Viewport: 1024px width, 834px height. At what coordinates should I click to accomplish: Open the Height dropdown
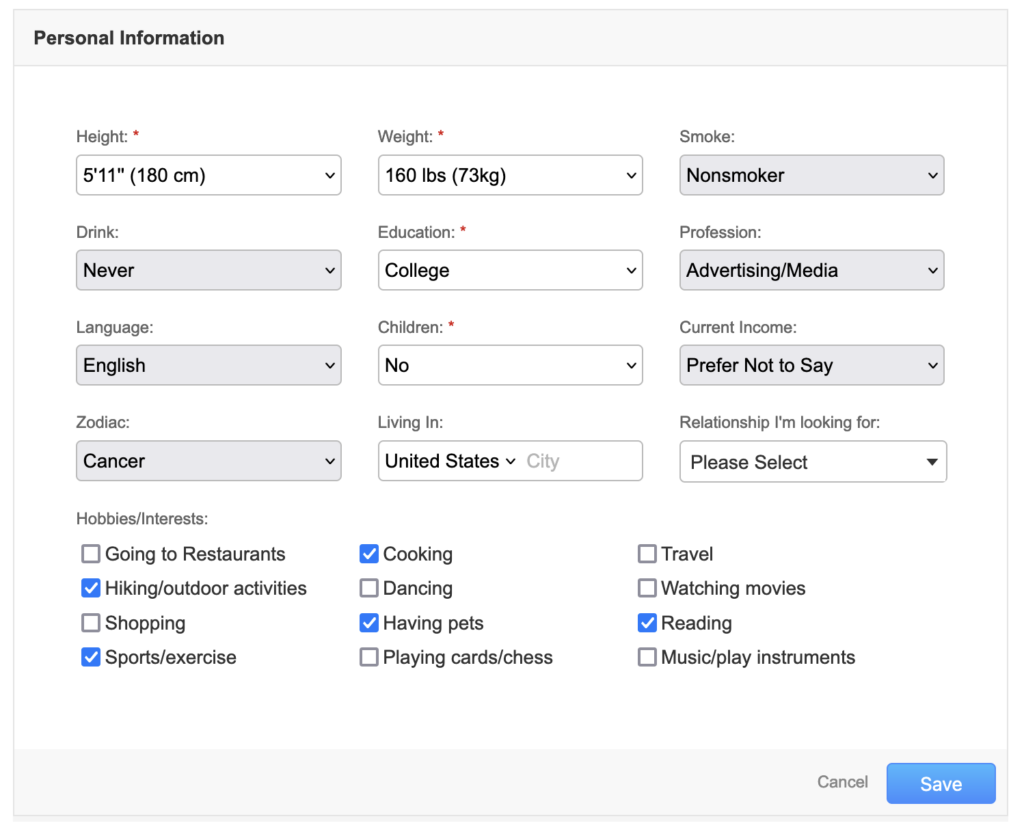(208, 175)
